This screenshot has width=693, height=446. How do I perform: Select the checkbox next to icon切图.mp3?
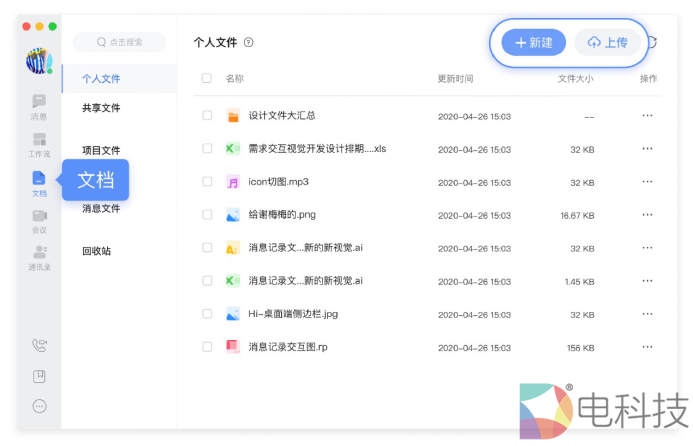[x=207, y=182]
